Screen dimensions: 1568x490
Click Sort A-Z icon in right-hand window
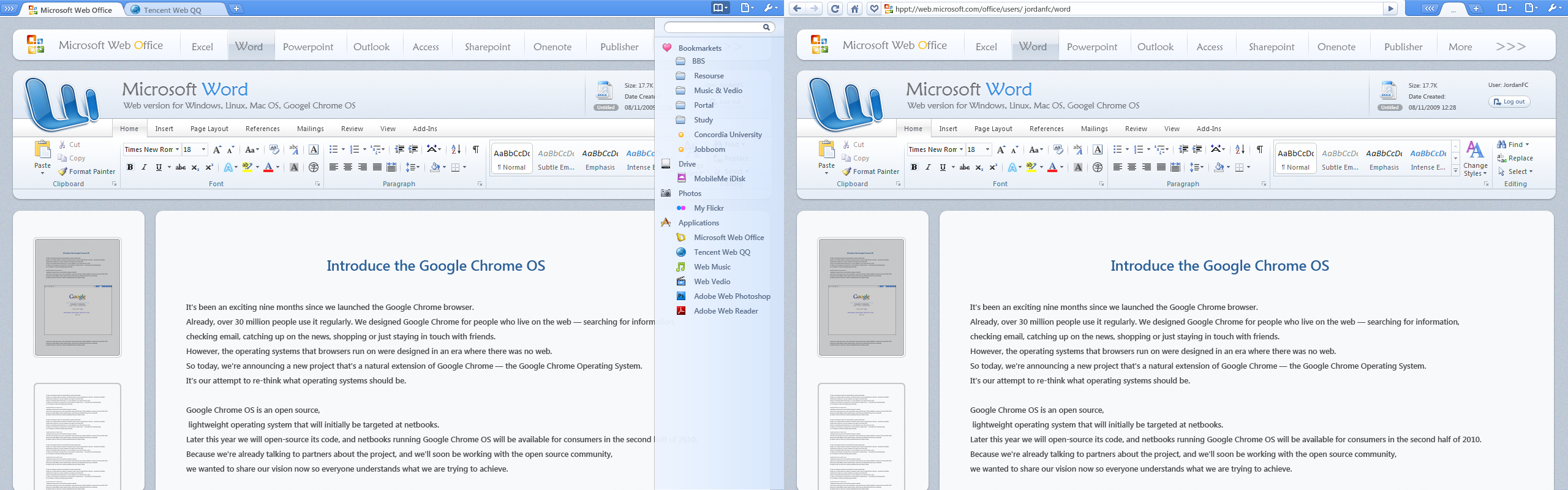(1240, 149)
